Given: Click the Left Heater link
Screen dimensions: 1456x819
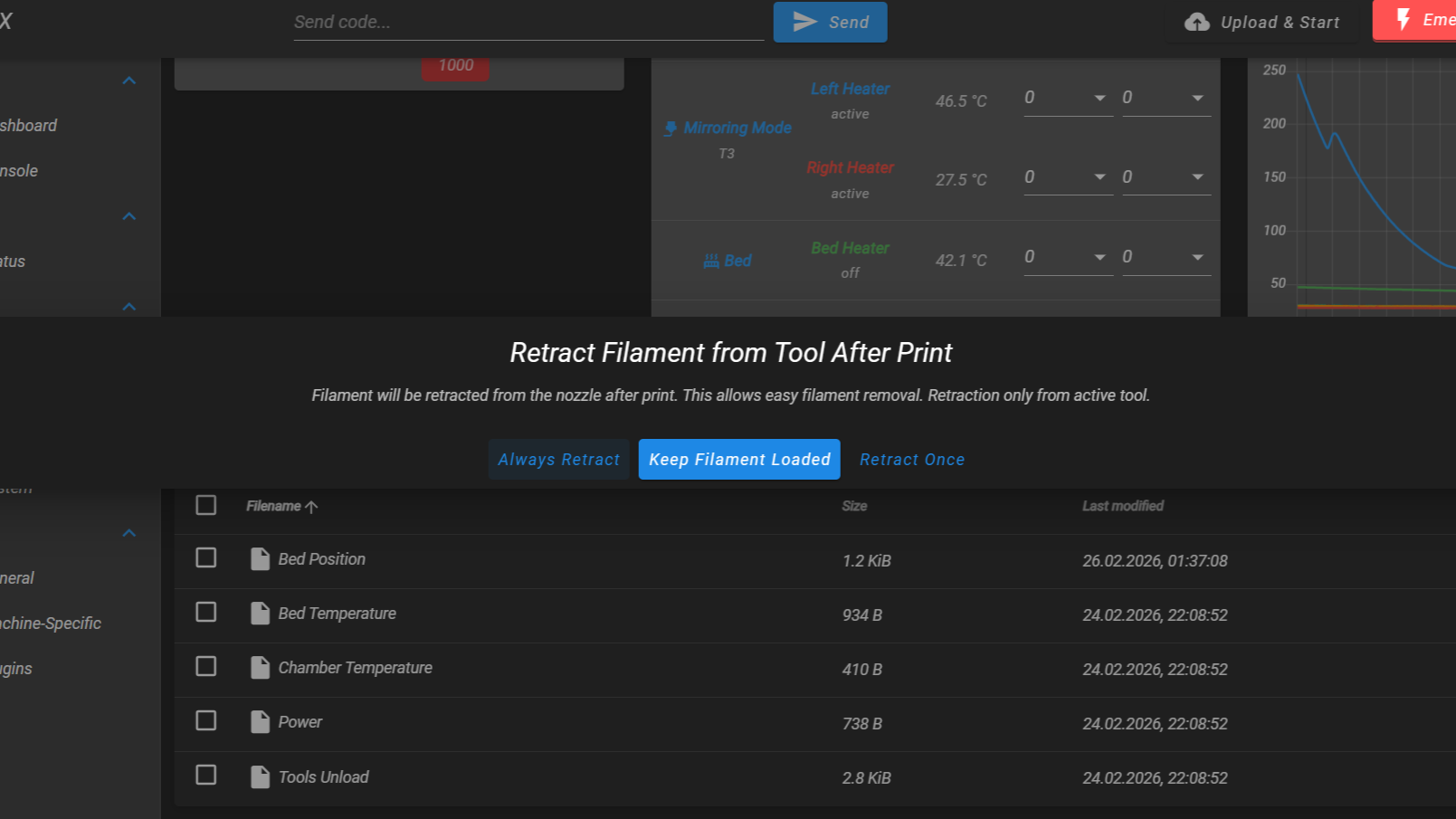Looking at the screenshot, I should [850, 89].
